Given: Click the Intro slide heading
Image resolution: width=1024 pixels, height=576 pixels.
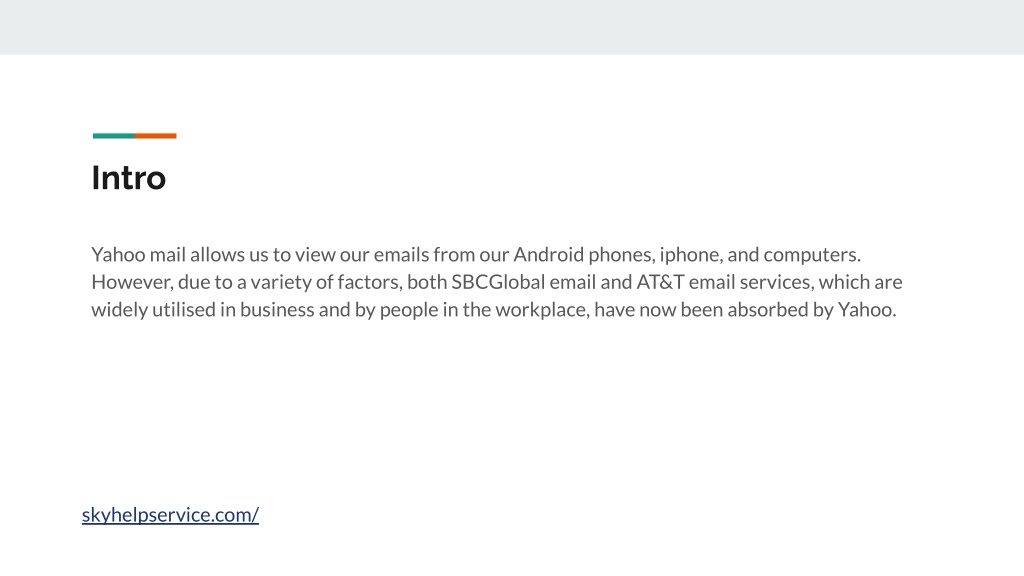Looking at the screenshot, I should click(129, 178).
